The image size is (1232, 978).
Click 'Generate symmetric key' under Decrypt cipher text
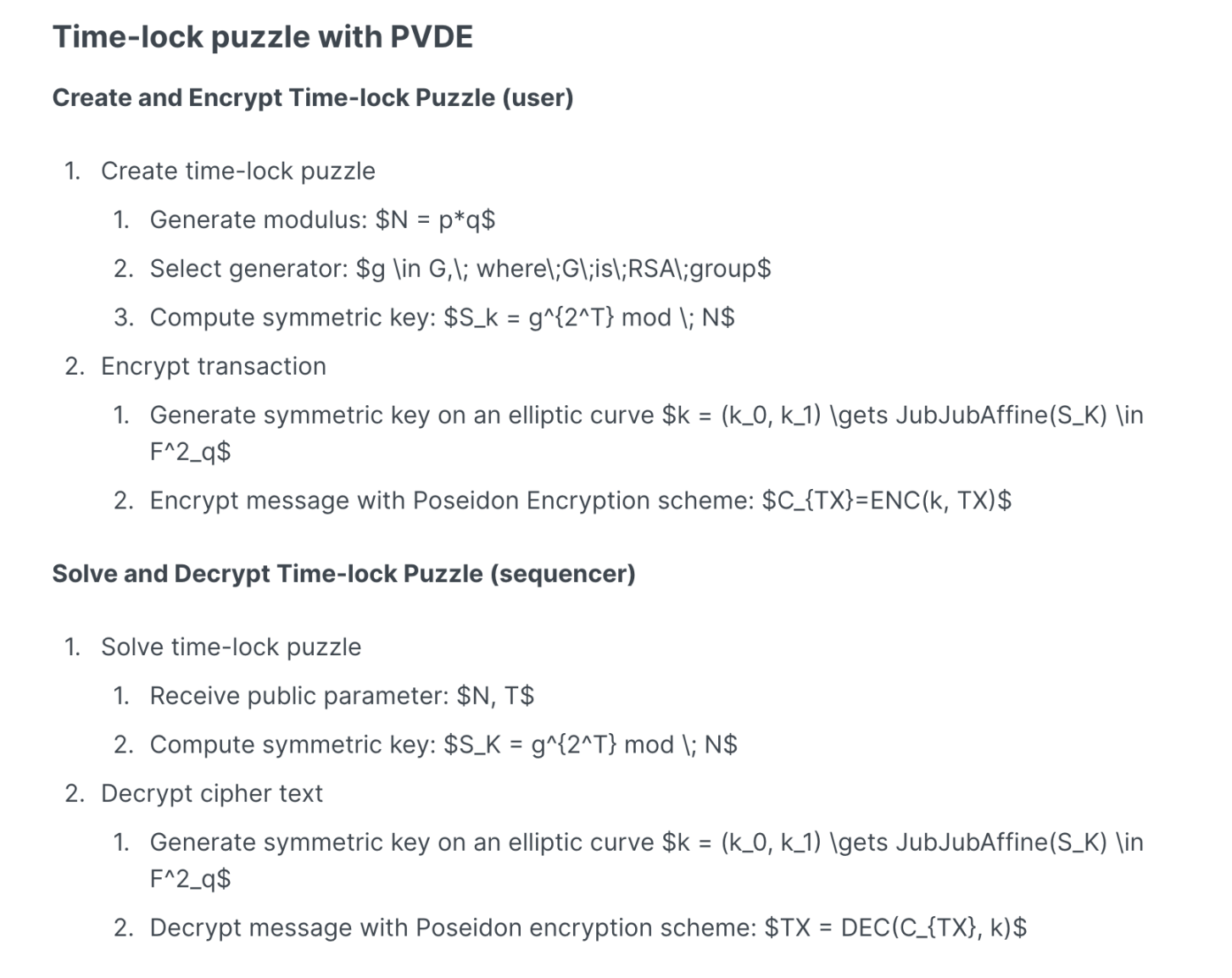point(290,842)
